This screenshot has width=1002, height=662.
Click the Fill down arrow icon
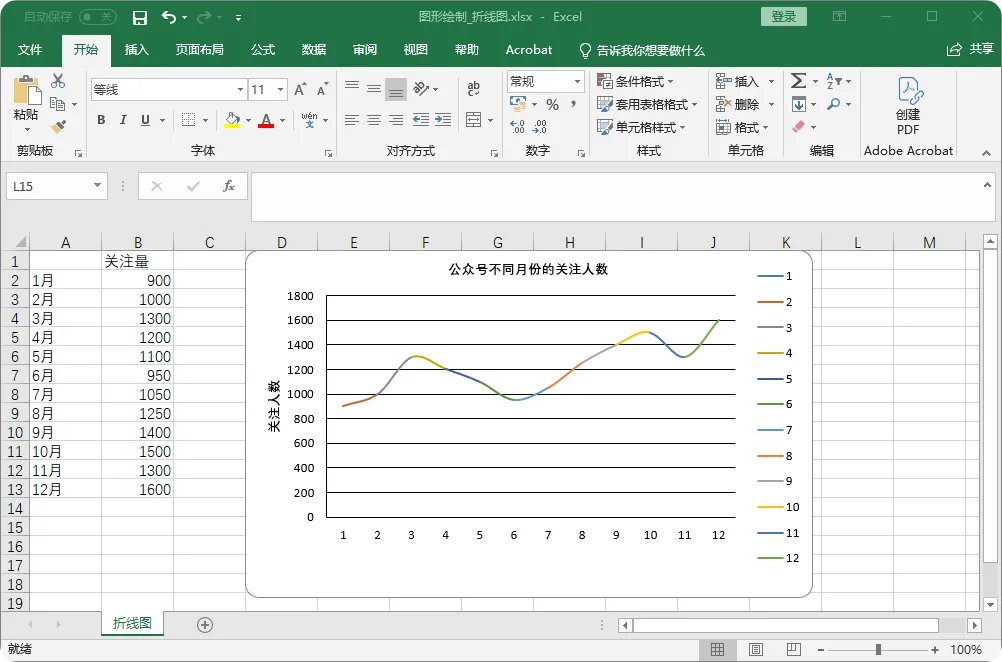[x=799, y=104]
